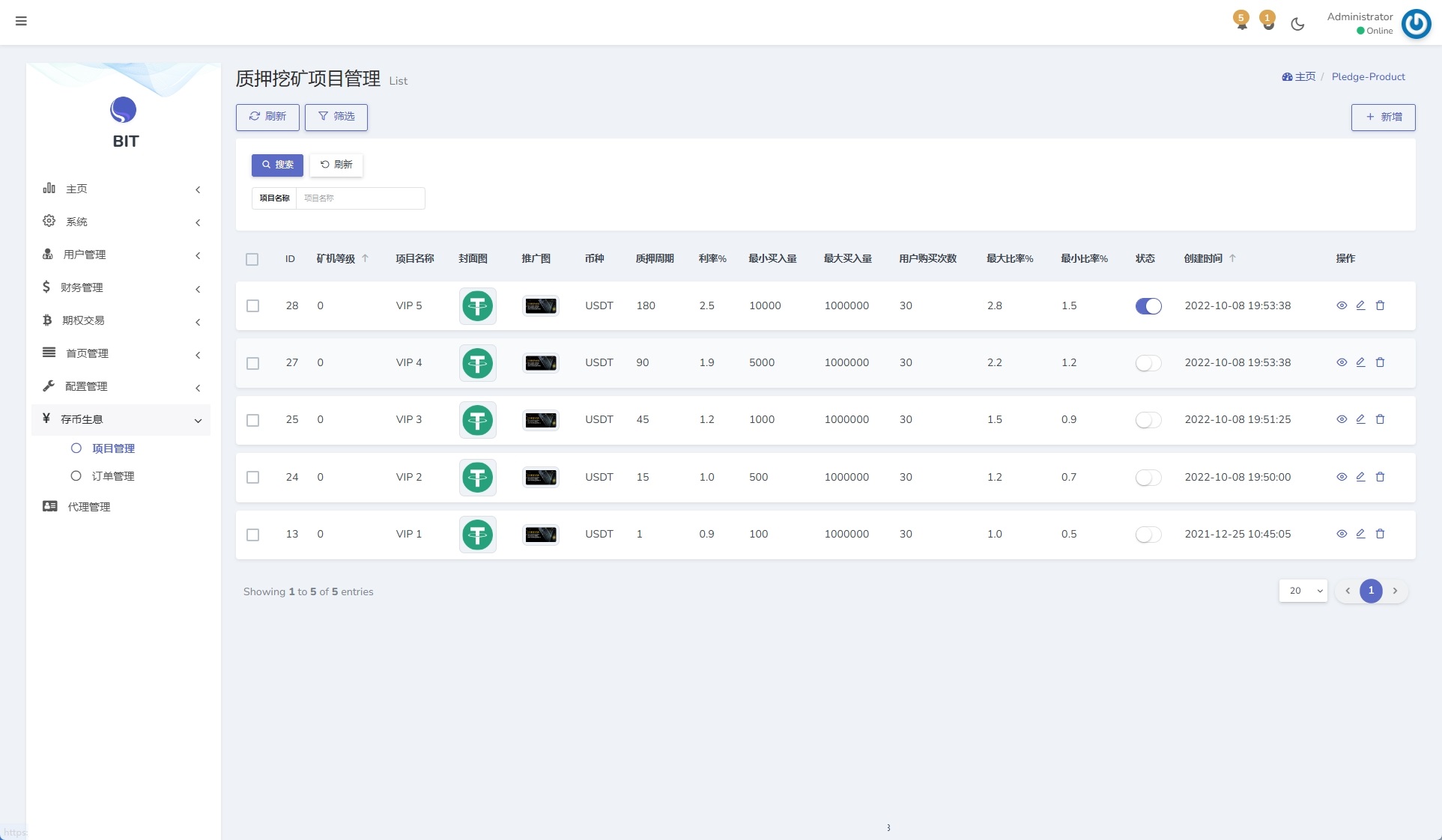Open 代理管理 sidebar item
Image resolution: width=1442 pixels, height=840 pixels.
[x=88, y=507]
